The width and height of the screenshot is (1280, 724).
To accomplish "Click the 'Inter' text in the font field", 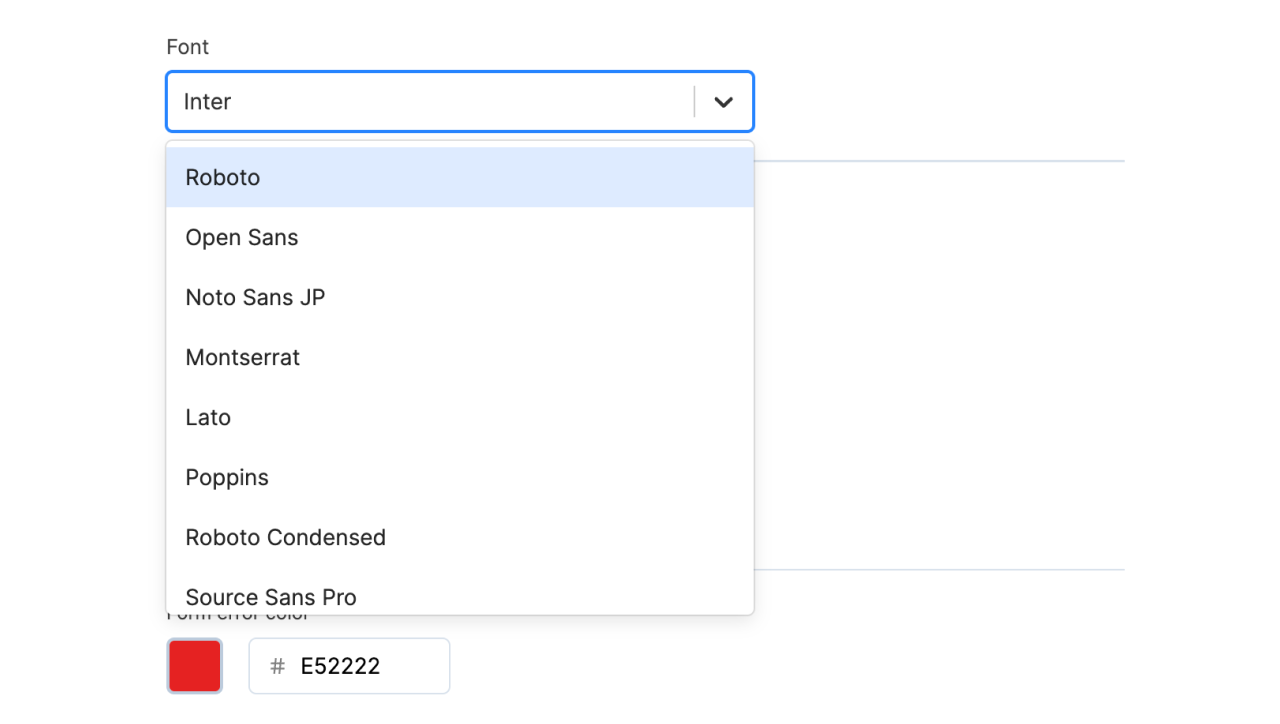I will [x=208, y=102].
